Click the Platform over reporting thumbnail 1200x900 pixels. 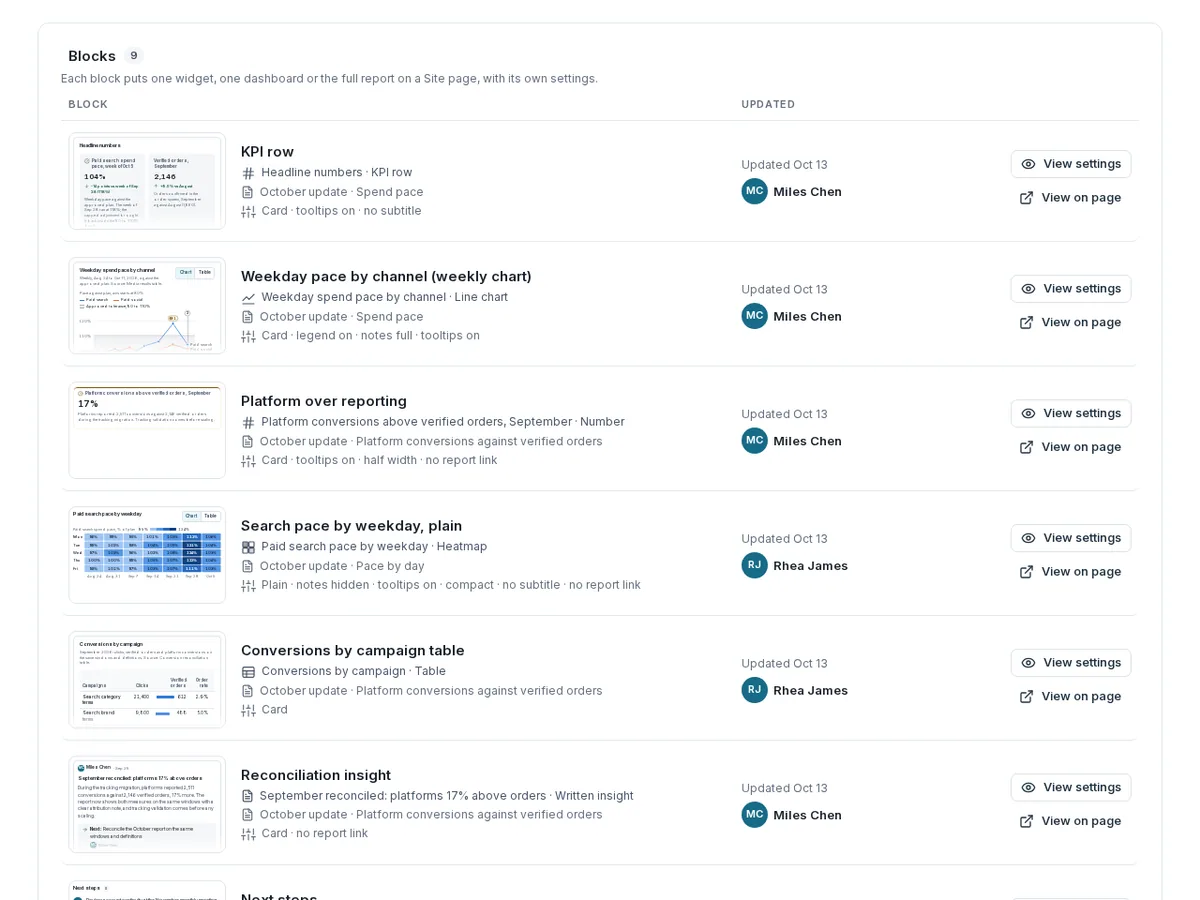coord(147,431)
